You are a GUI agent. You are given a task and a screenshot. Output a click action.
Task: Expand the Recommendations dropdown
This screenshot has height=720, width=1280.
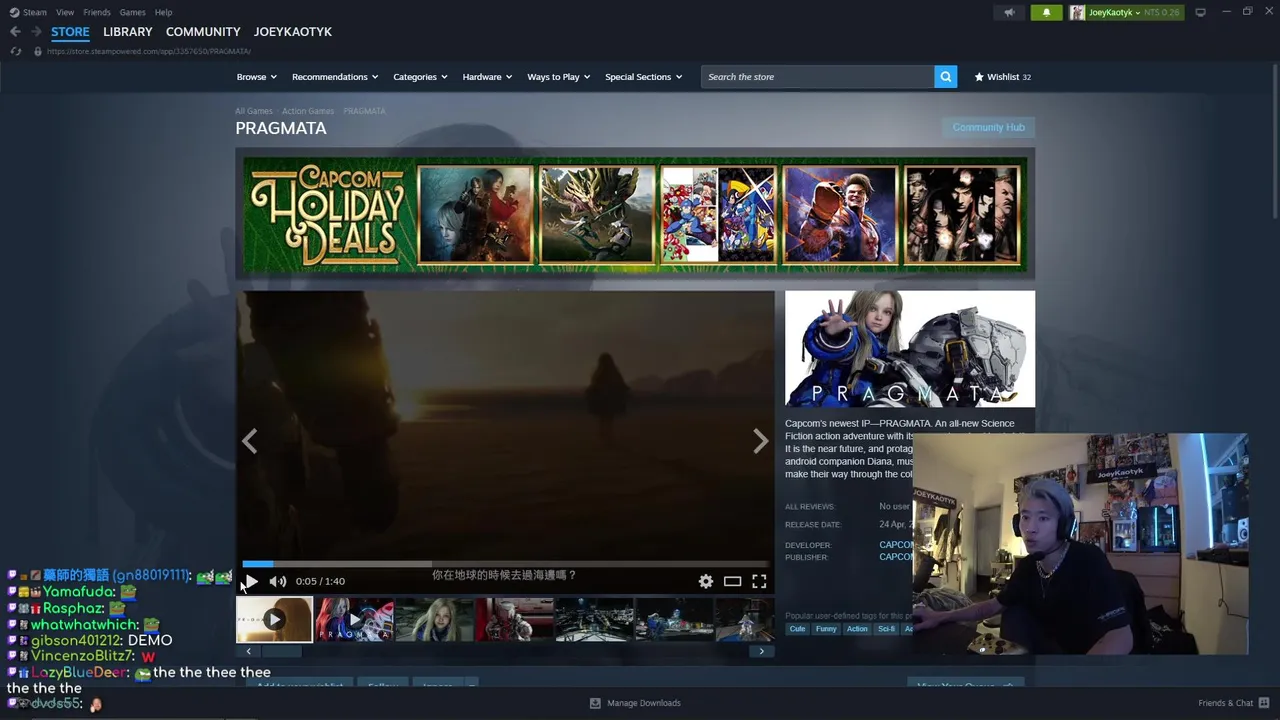pos(335,77)
